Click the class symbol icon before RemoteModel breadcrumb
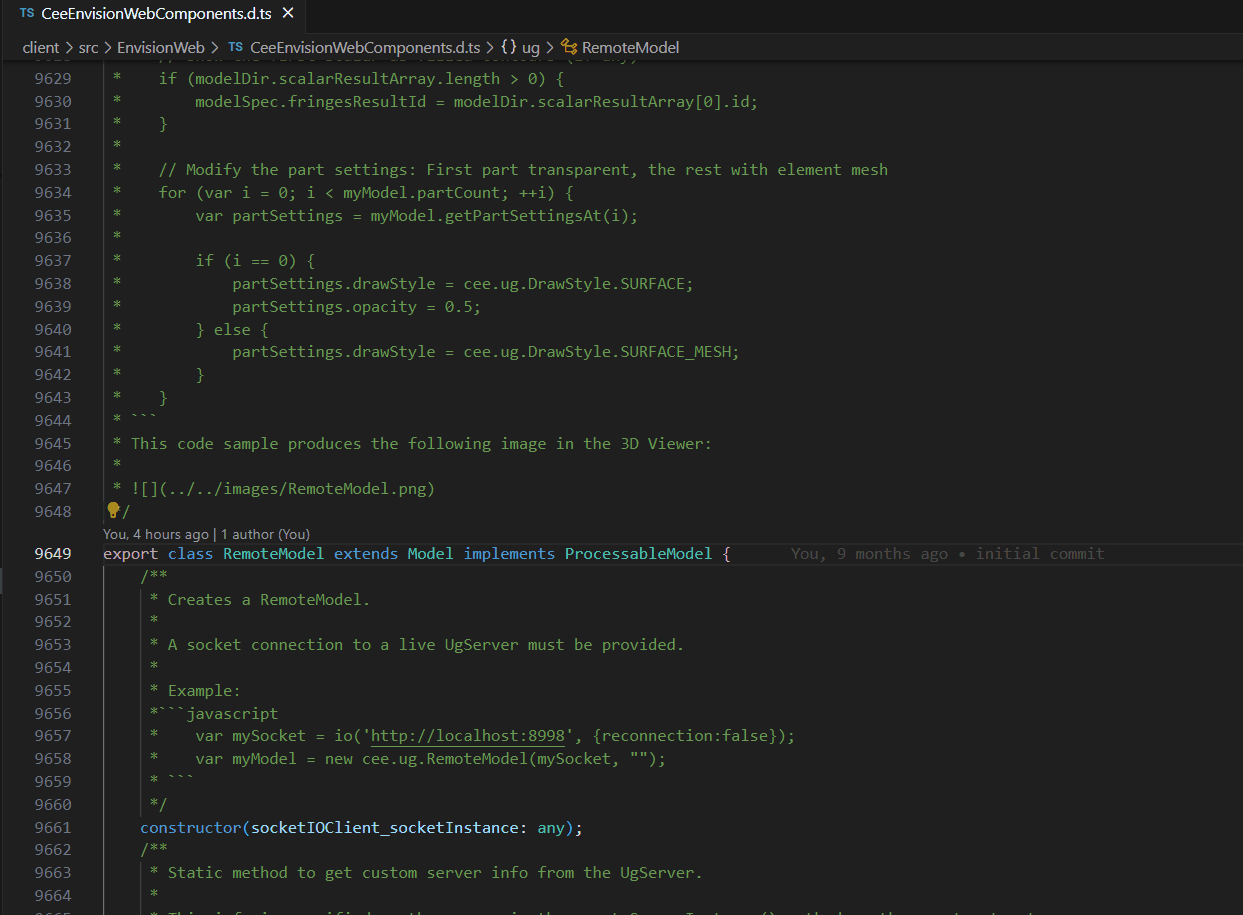This screenshot has height=915, width=1243. [x=569, y=47]
